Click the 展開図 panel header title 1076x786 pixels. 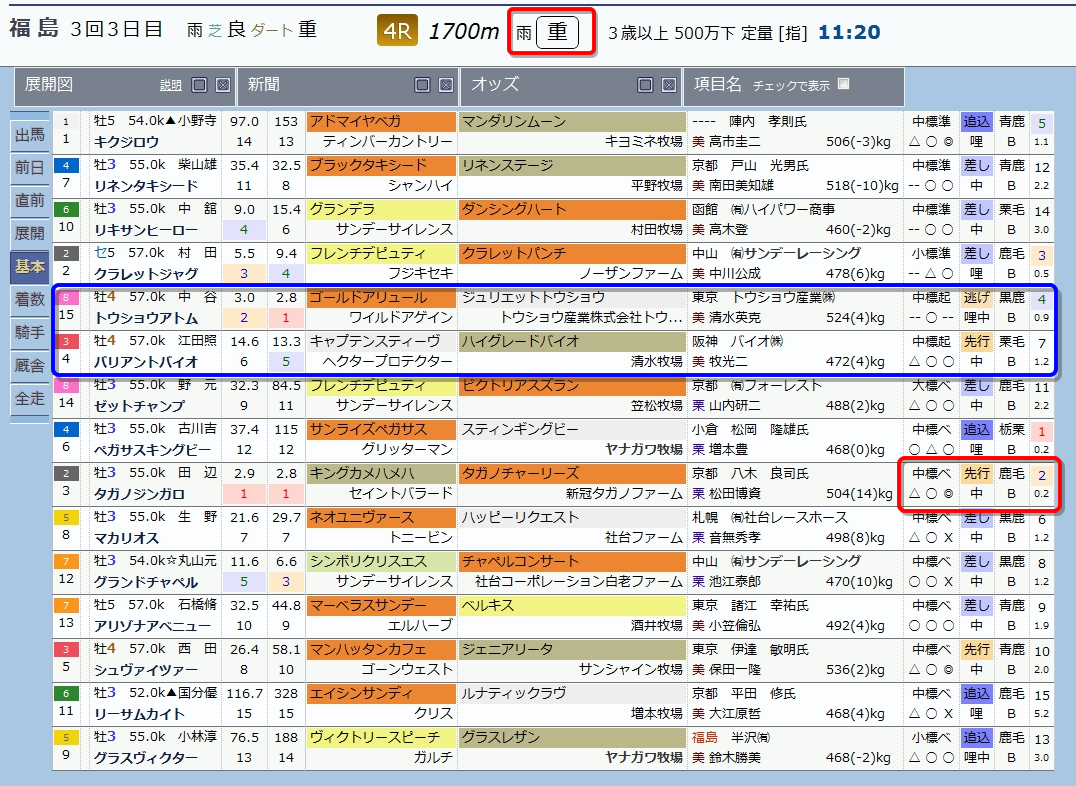[x=49, y=84]
